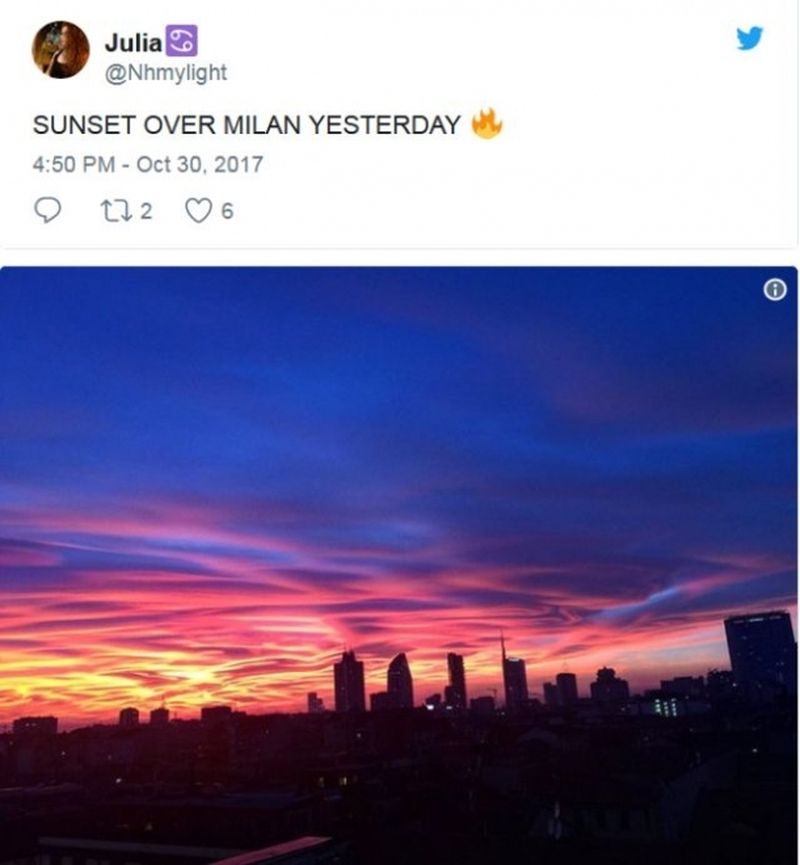The height and width of the screenshot is (865, 800).
Task: Click the Oct 30, 2017 date
Action: coord(200,164)
